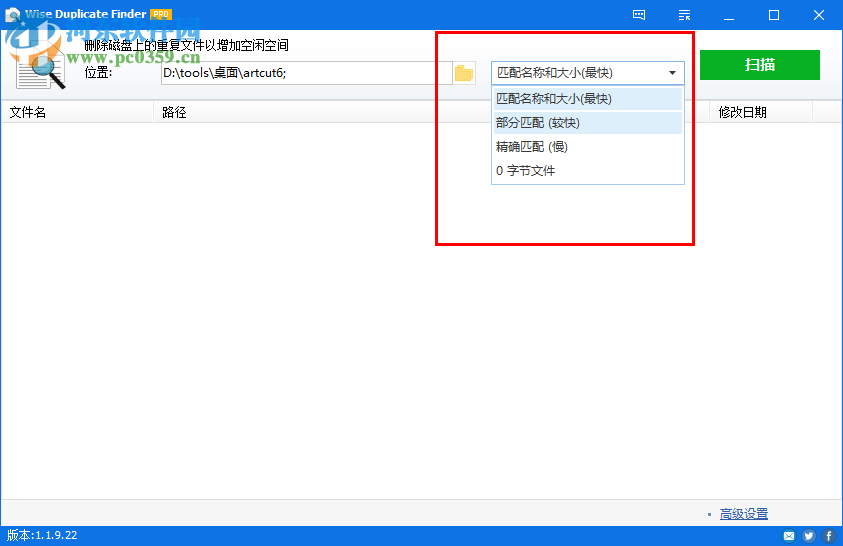
Task: Close the Wise Duplicate Finder window
Action: (819, 15)
